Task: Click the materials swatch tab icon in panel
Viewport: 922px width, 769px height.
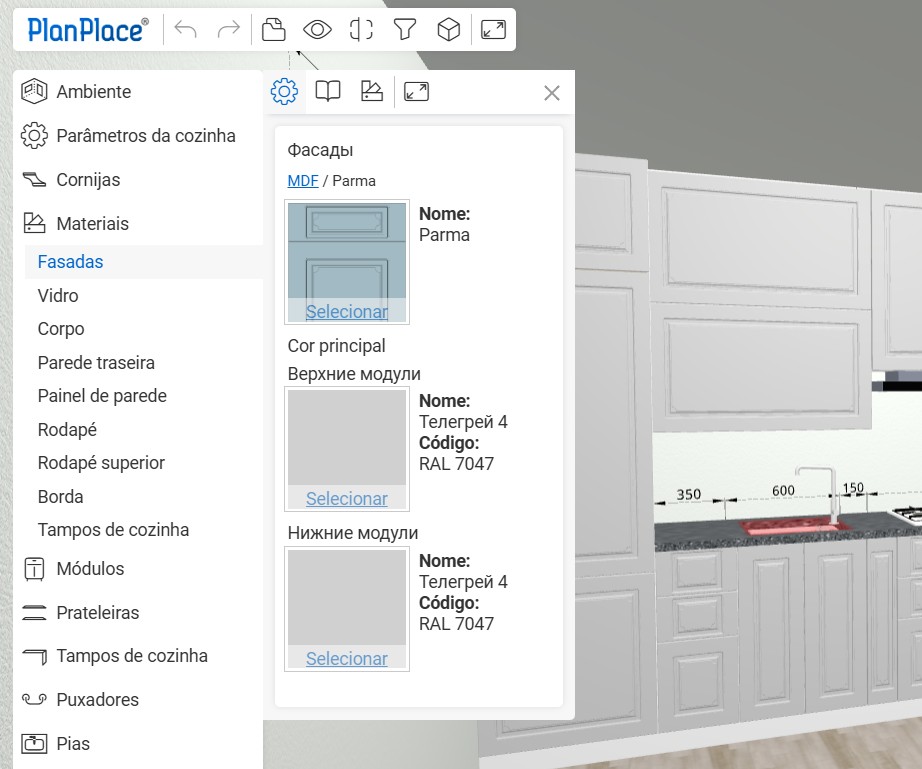Action: click(x=372, y=92)
